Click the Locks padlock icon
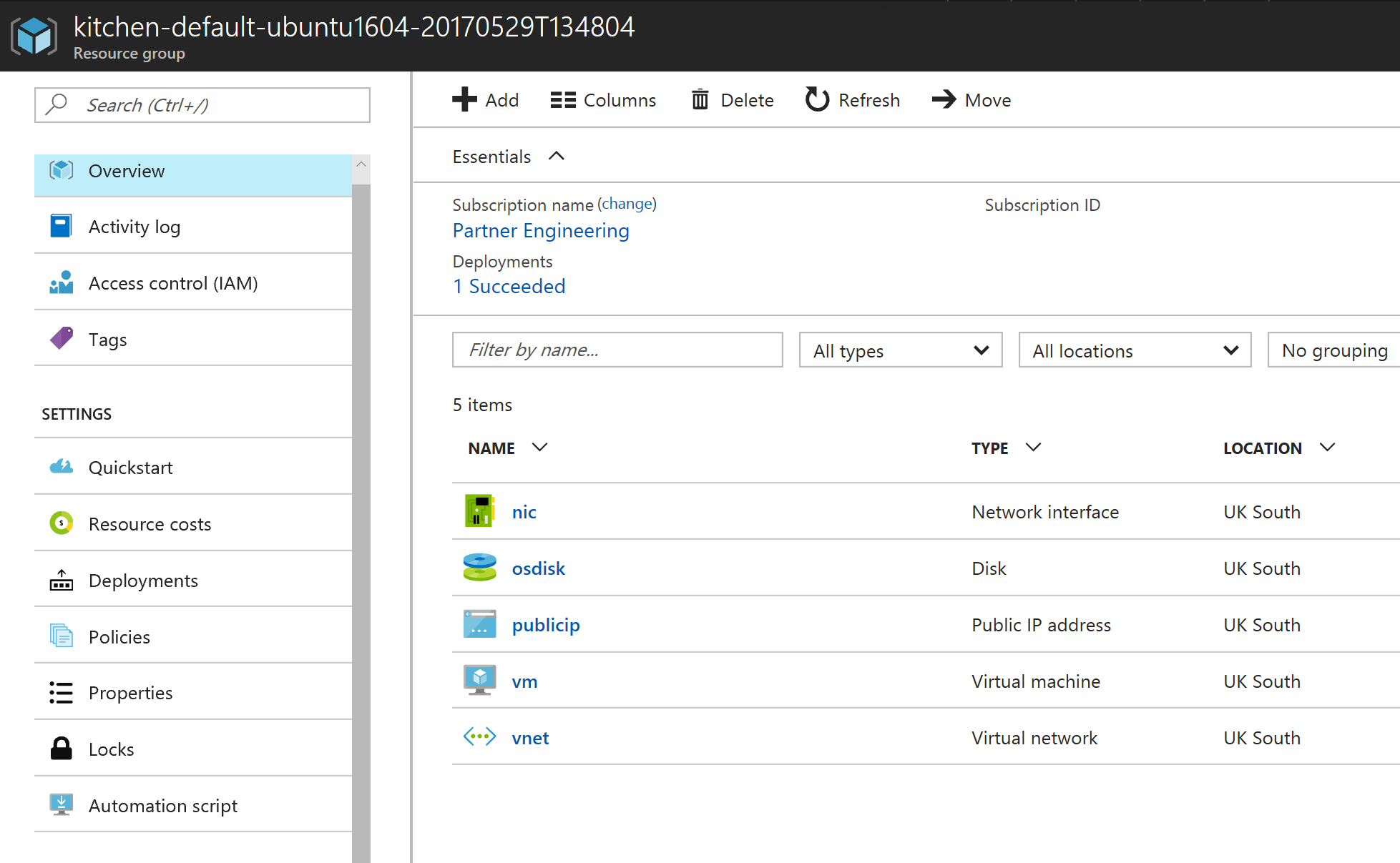Viewport: 1400px width, 863px height. pos(62,749)
